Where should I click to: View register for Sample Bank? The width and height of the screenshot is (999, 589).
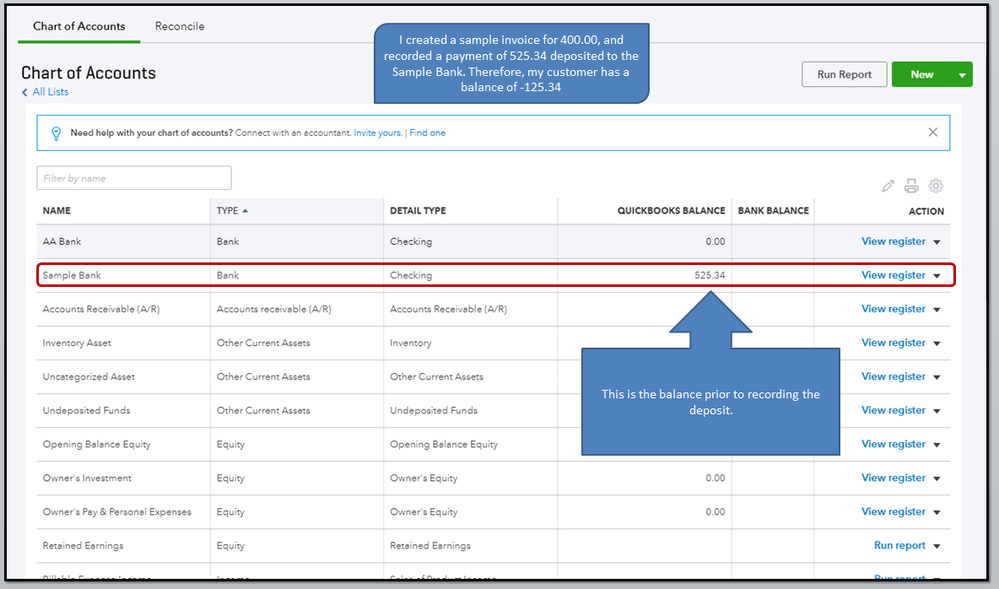coord(893,275)
